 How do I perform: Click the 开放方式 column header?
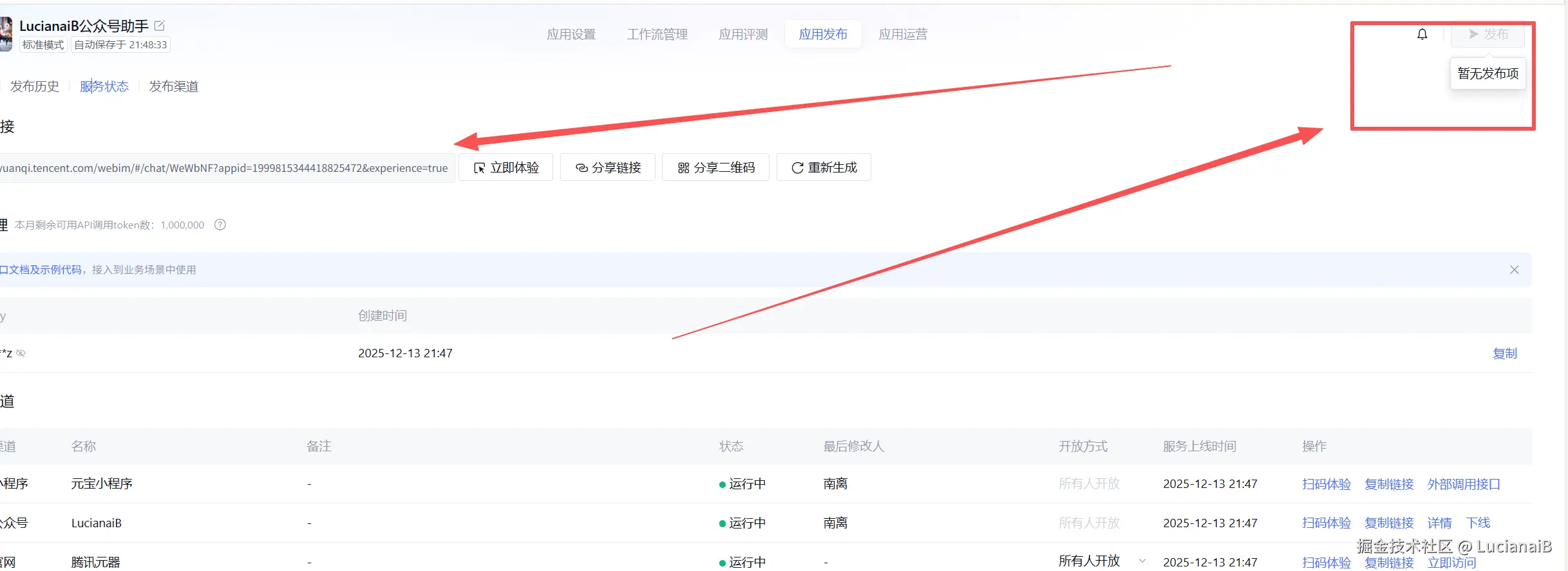tap(1083, 446)
